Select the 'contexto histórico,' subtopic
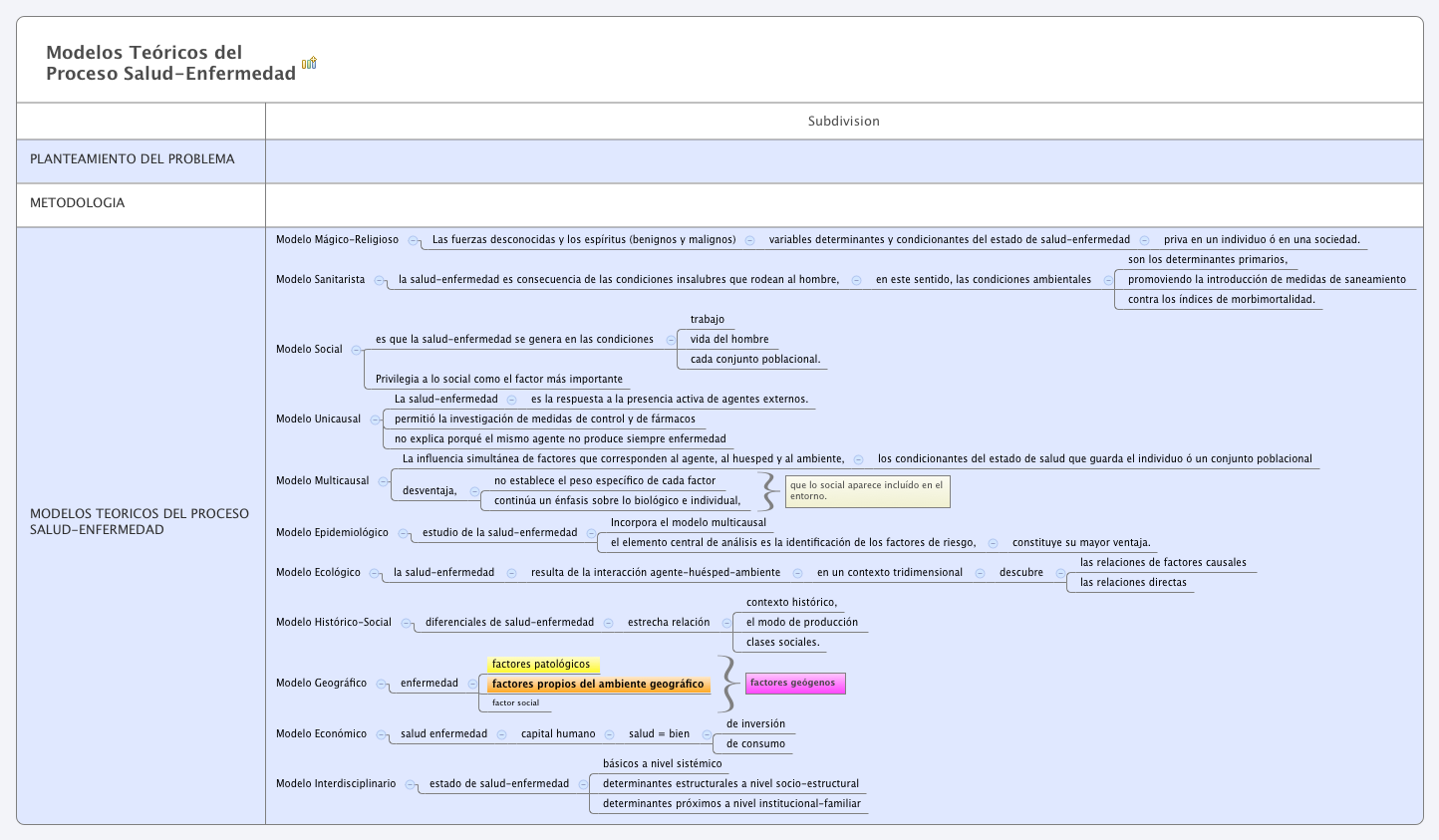The height and width of the screenshot is (840, 1439). click(792, 603)
